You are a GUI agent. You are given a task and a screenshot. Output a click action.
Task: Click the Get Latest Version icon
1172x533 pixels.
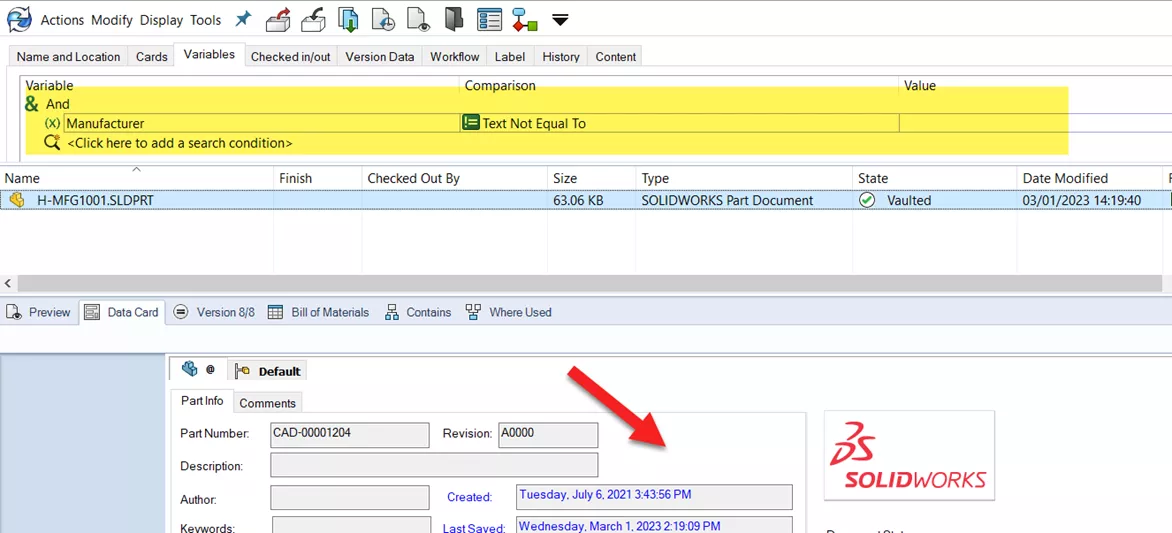coord(348,19)
